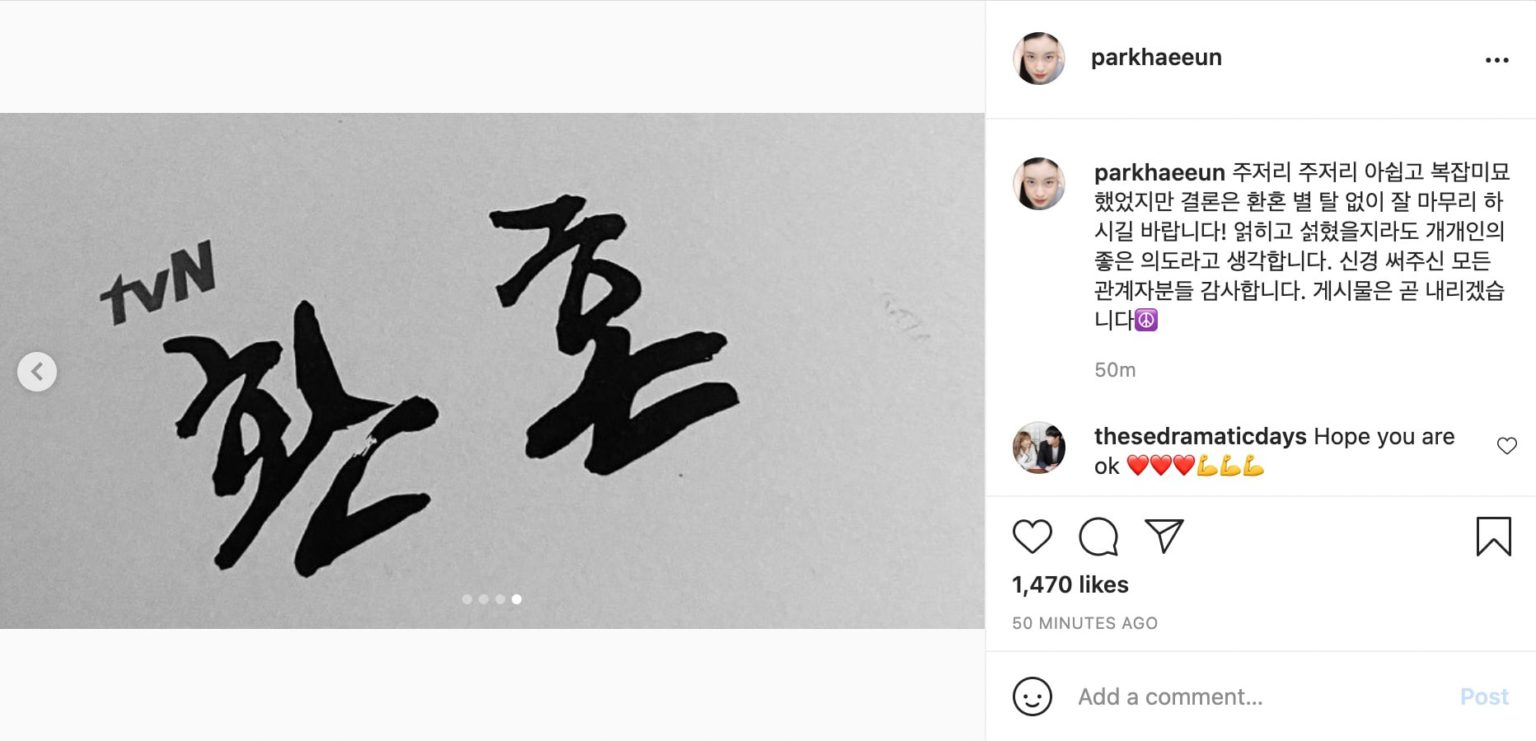Open thesedramaticdays profile link
Viewport: 1536px width, 741px height.
point(1200,437)
